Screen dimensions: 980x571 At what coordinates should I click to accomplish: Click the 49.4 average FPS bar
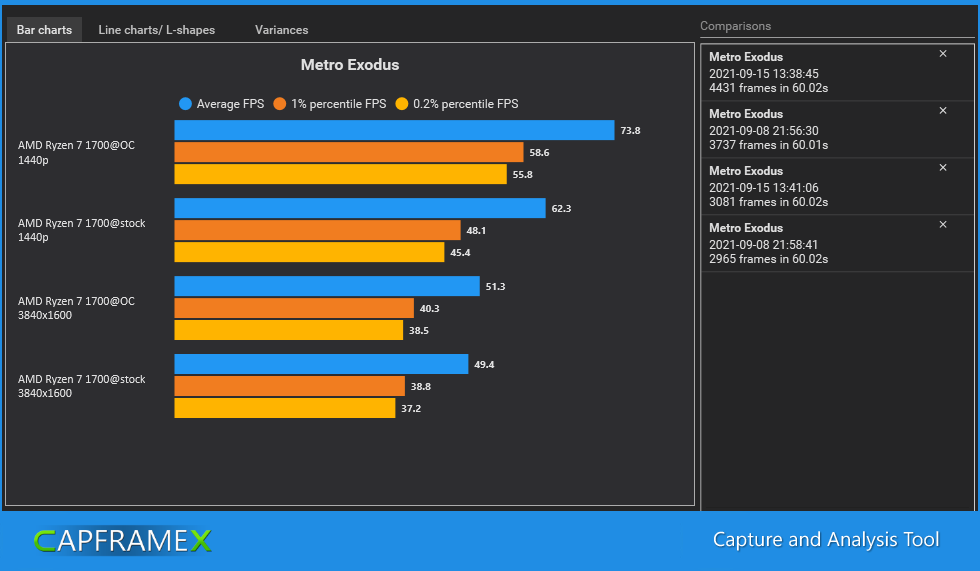[x=321, y=364]
